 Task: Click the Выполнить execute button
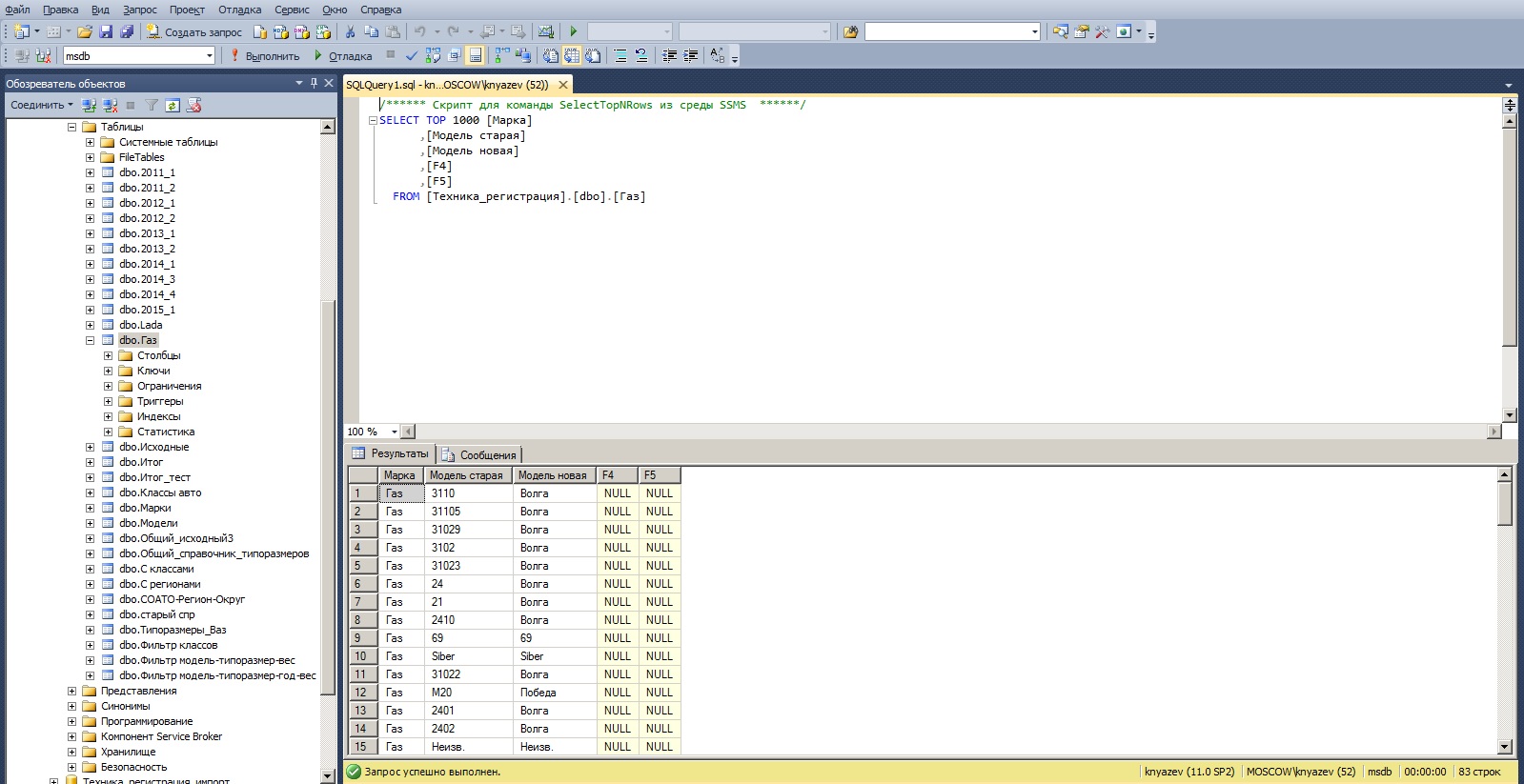[264, 56]
